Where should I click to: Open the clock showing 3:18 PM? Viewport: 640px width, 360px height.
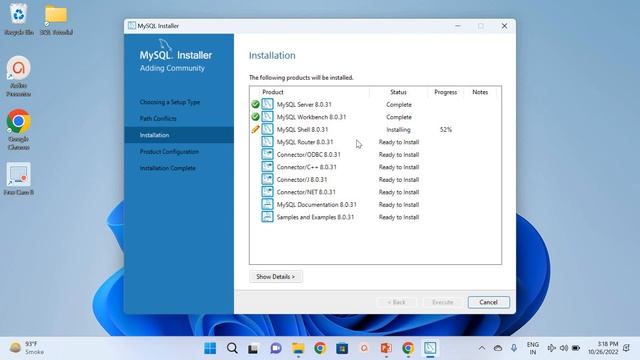(x=603, y=348)
